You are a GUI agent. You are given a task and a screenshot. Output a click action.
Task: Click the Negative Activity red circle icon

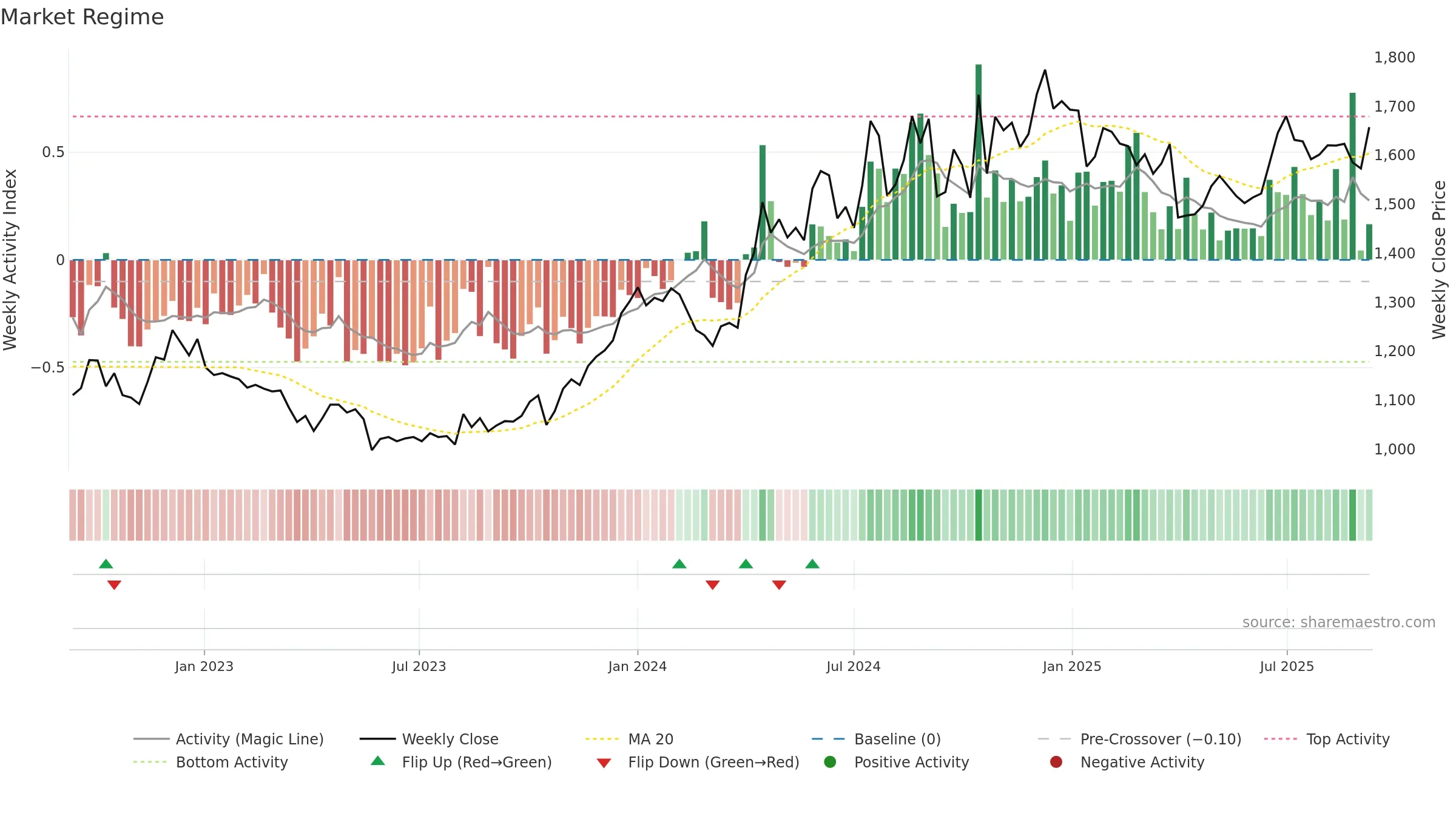(x=1056, y=761)
